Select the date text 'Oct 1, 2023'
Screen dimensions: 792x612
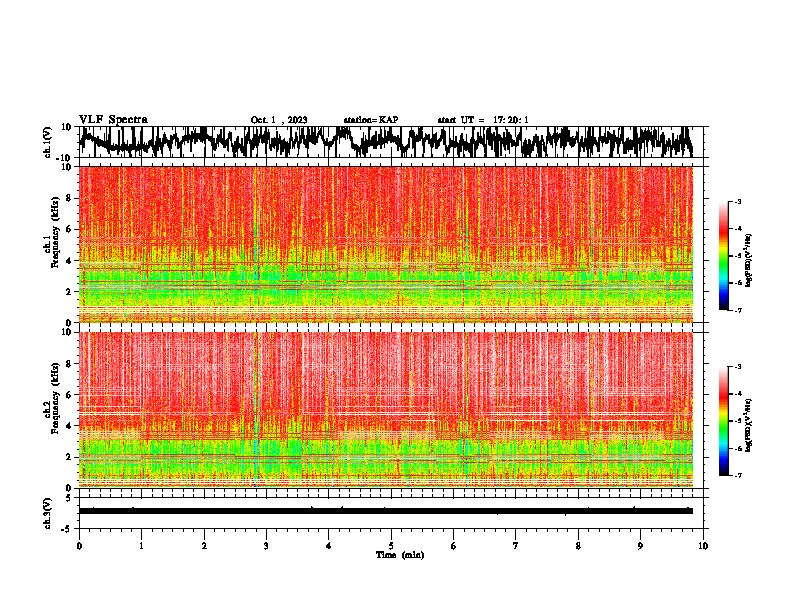(279, 120)
